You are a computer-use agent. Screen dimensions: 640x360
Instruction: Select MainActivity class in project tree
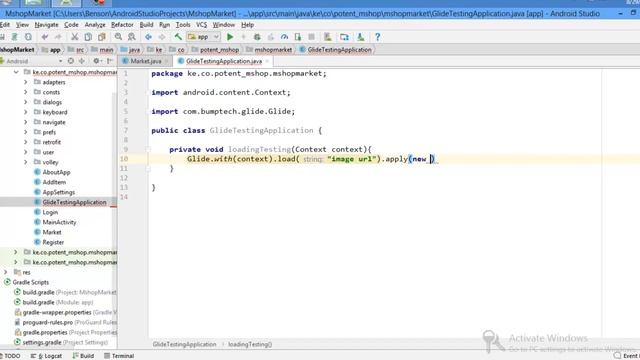(x=59, y=222)
